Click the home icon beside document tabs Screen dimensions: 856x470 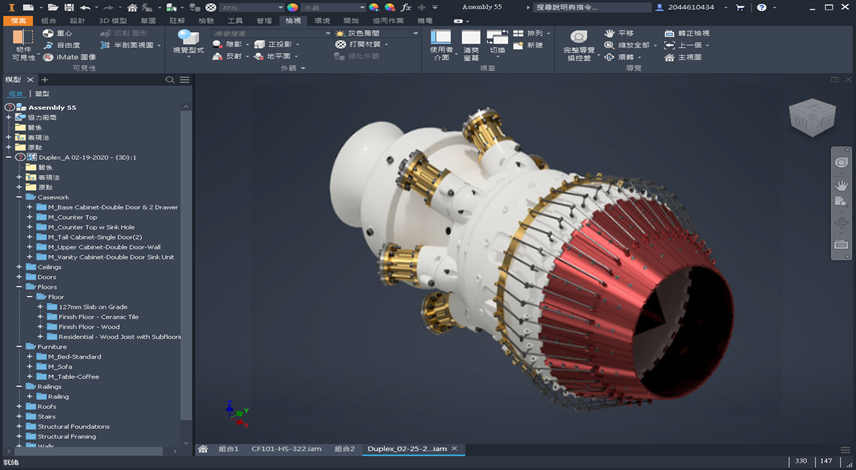(203, 449)
